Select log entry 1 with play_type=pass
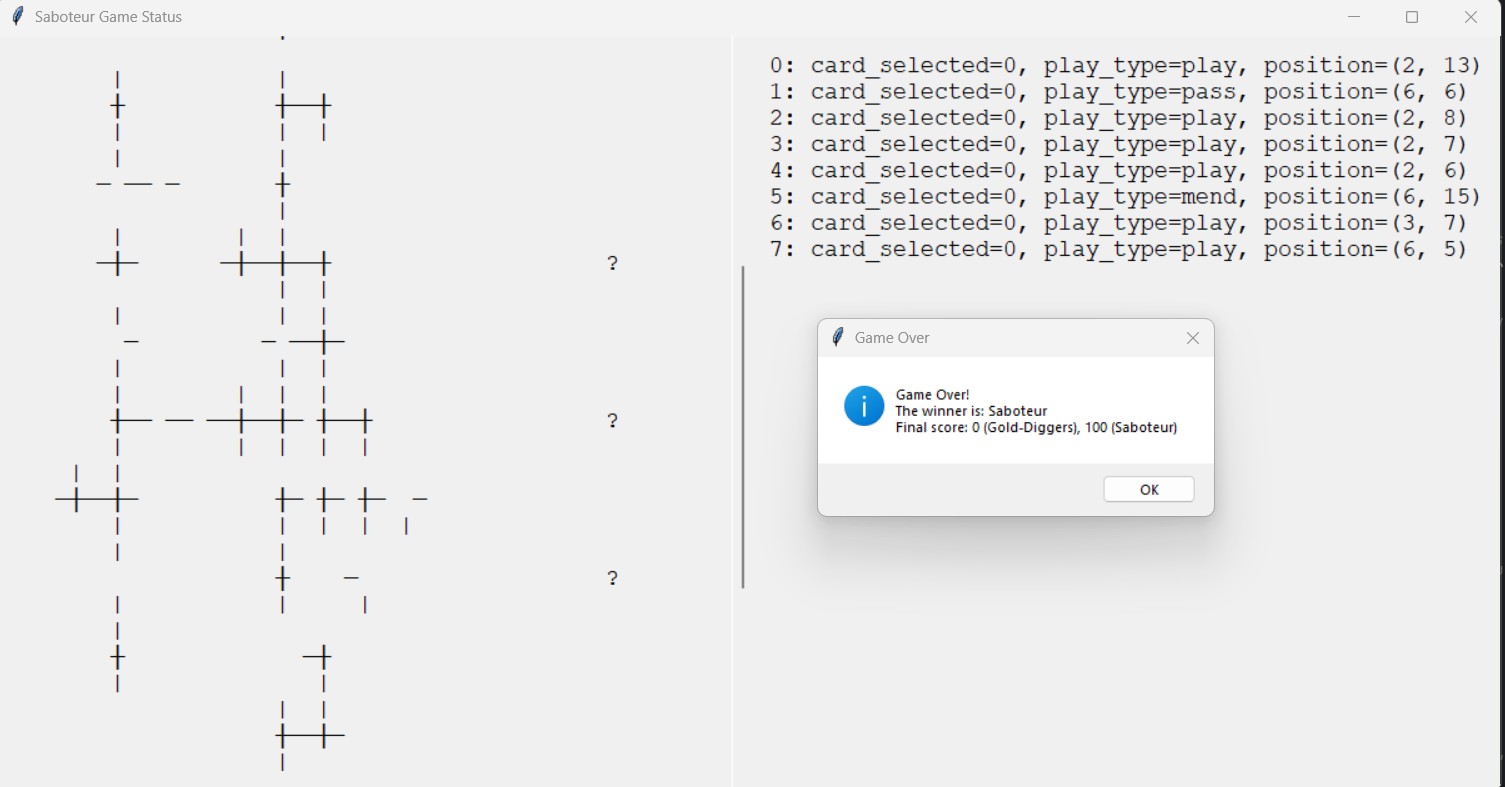 tap(1118, 92)
